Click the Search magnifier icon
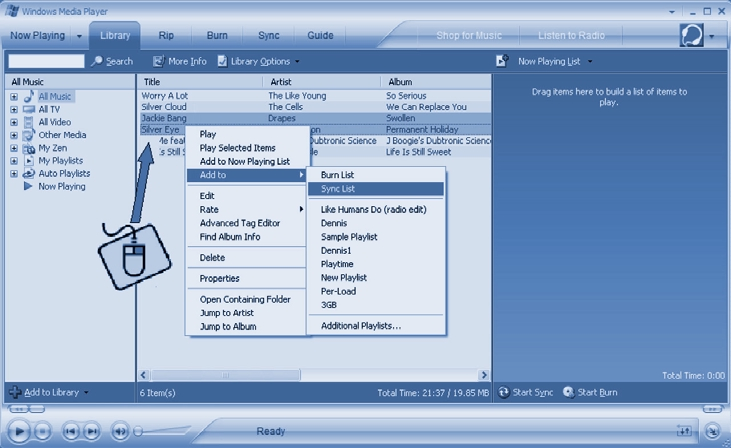Screen dimensions: 731x448 [x=97, y=61]
